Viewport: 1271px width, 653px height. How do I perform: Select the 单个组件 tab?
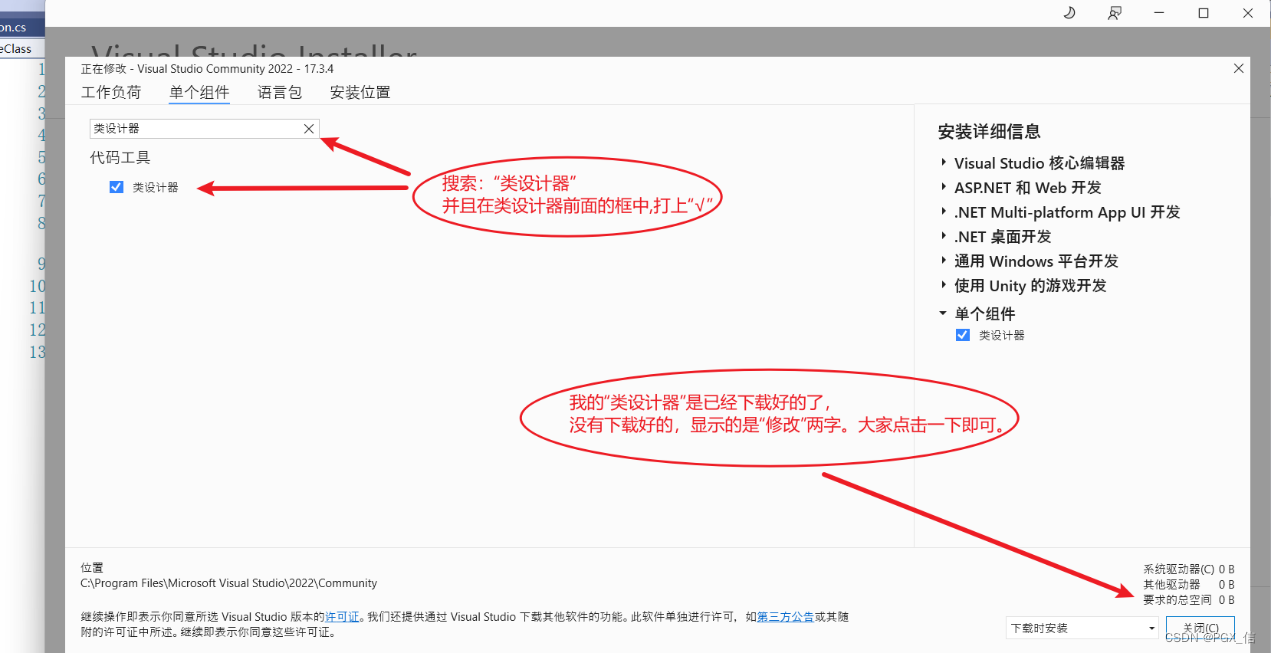click(199, 92)
